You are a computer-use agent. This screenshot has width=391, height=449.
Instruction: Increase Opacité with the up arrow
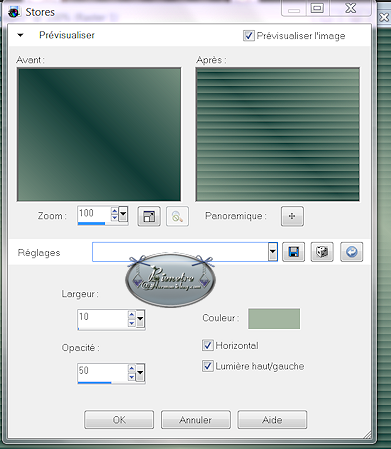pos(132,369)
